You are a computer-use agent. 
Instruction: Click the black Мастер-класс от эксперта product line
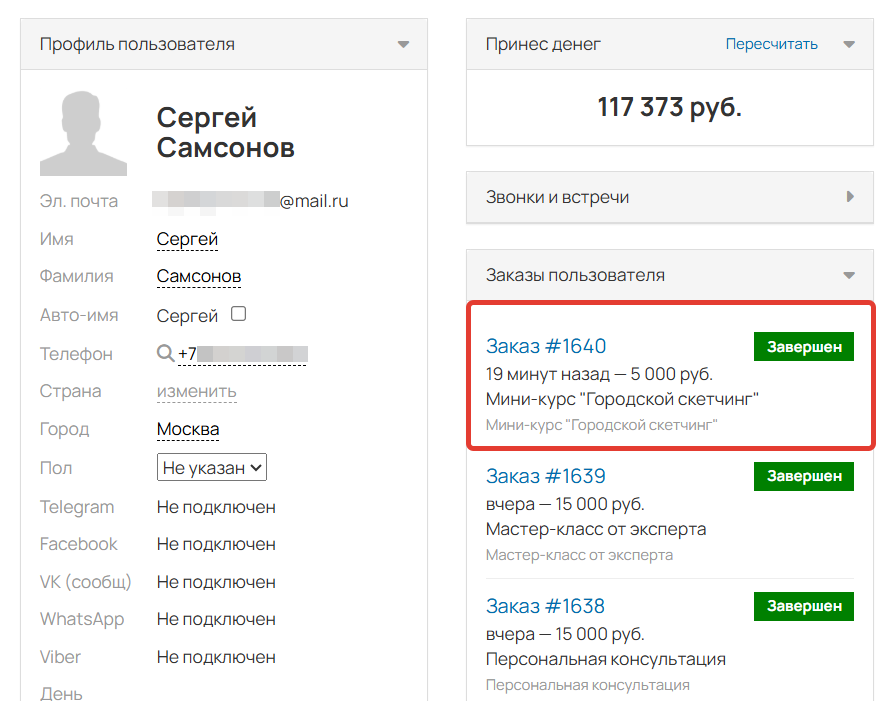(x=596, y=529)
